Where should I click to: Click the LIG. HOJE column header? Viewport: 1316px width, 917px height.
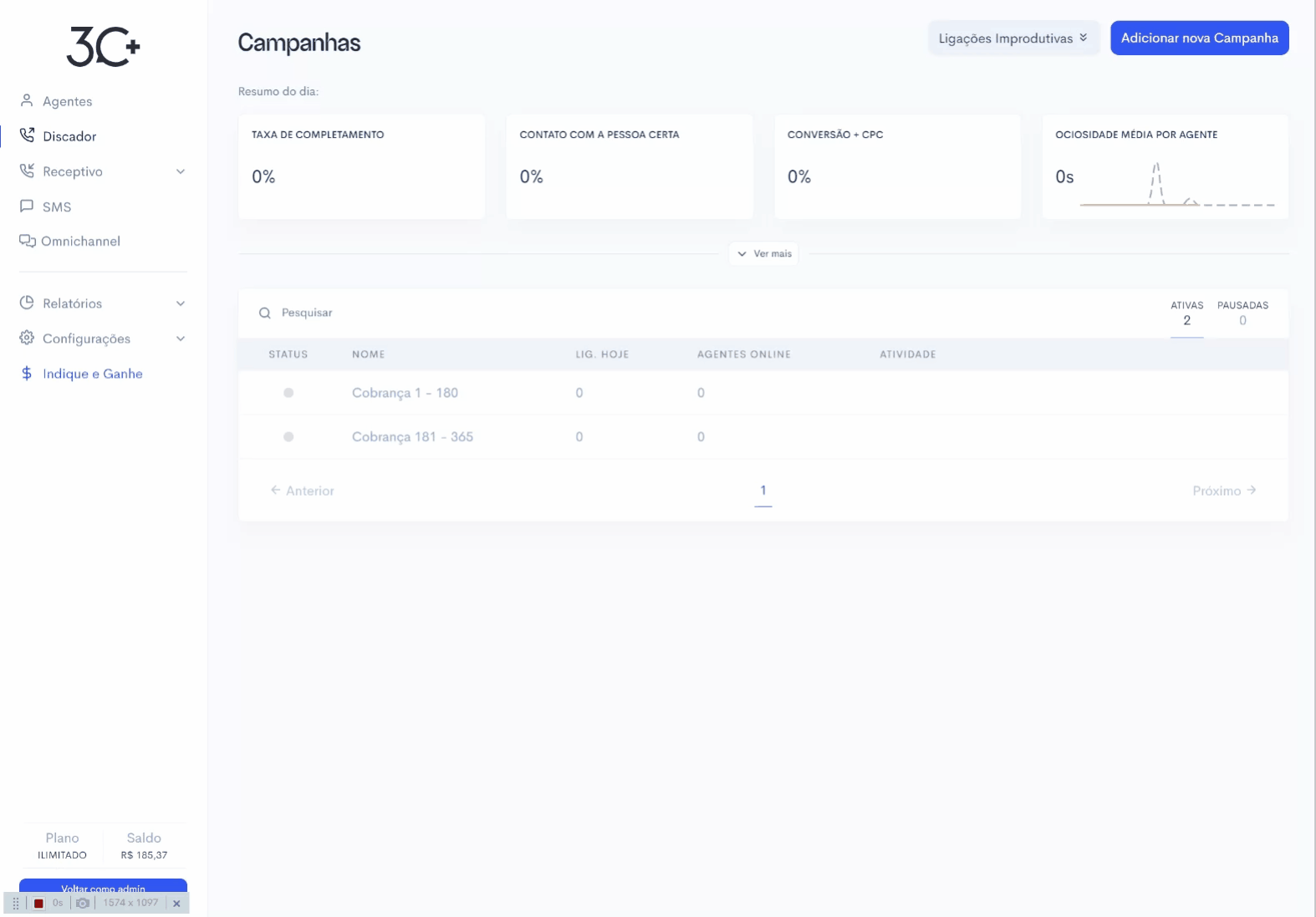pos(602,354)
